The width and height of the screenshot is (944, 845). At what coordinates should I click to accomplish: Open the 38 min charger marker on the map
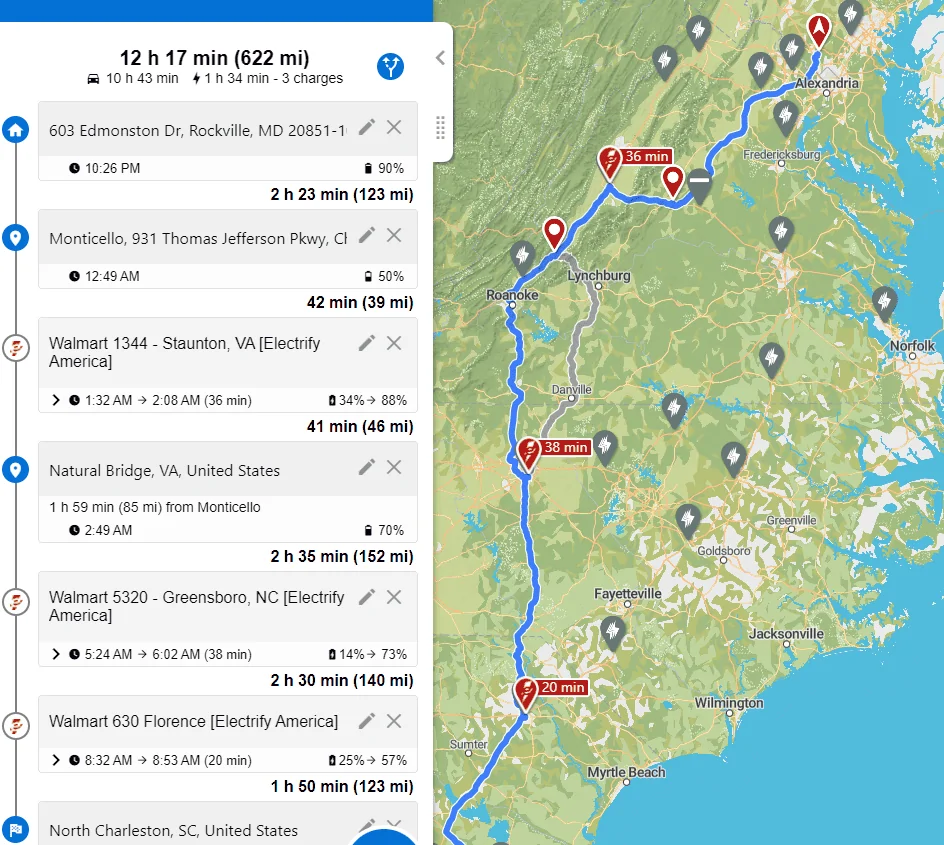click(529, 453)
